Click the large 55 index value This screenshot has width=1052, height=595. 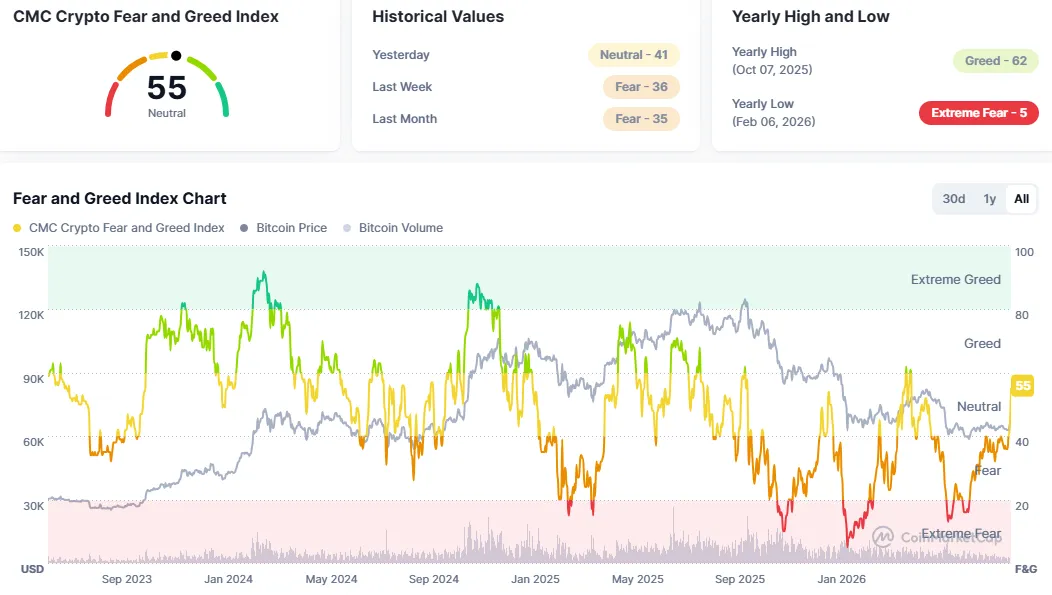point(166,88)
